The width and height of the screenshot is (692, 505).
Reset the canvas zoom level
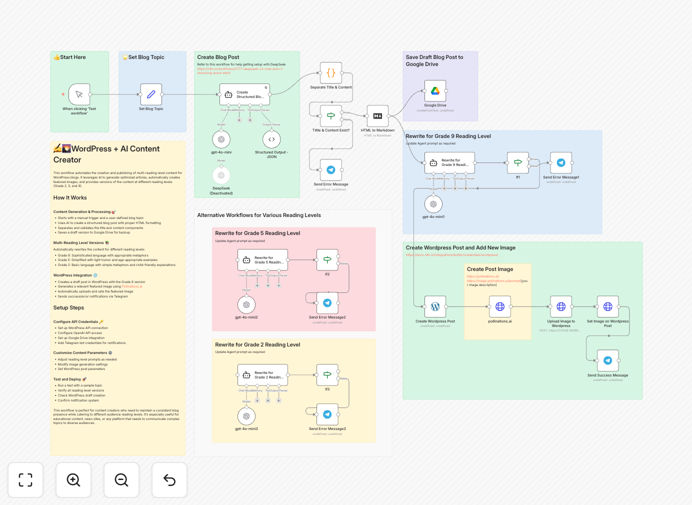click(x=169, y=480)
